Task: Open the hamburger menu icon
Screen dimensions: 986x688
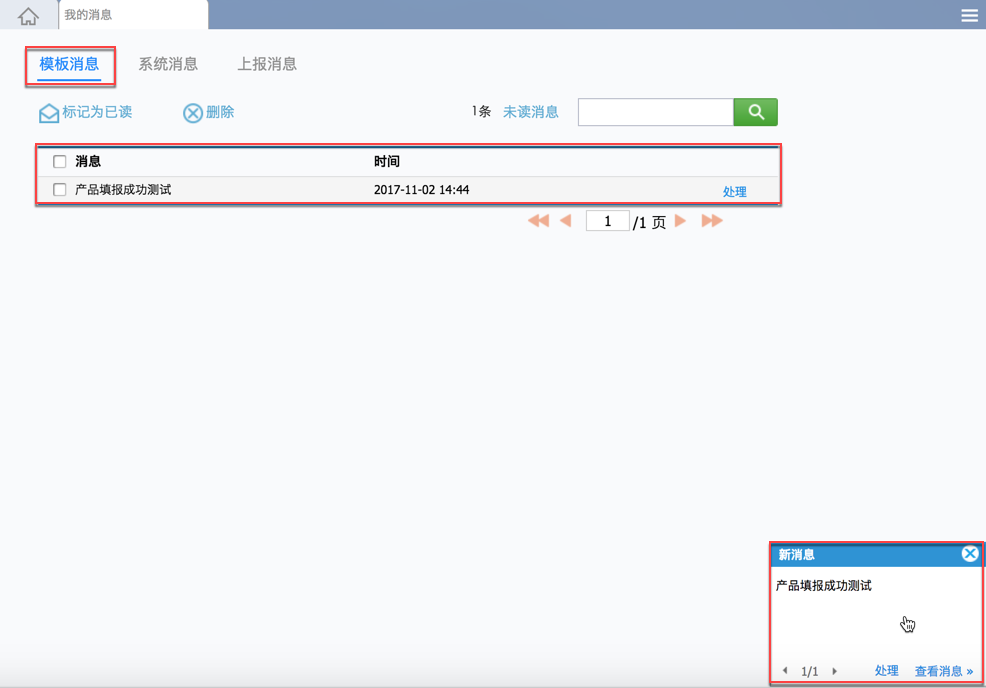Action: (x=969, y=15)
